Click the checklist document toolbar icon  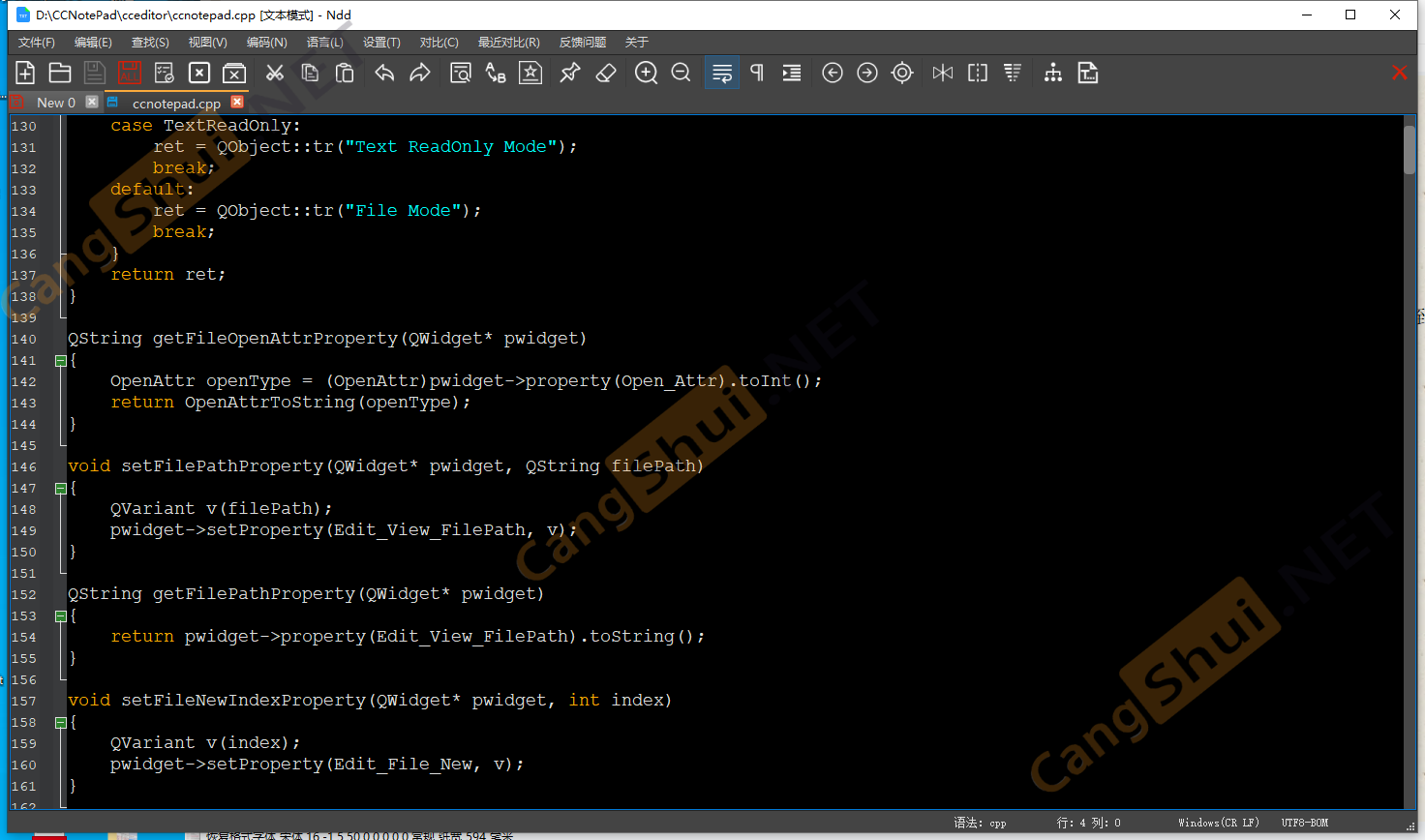[165, 73]
